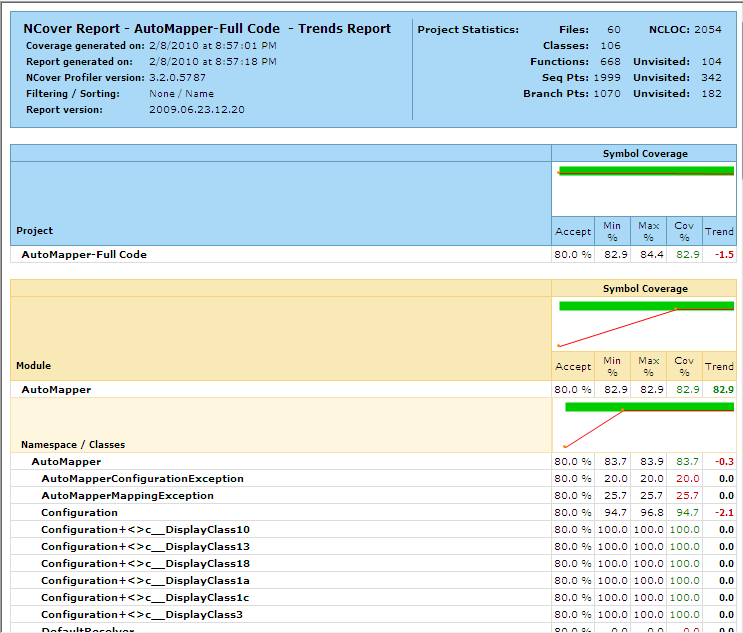Select AutoMapperMappingException class row
The height and width of the screenshot is (633, 743).
click(127, 496)
